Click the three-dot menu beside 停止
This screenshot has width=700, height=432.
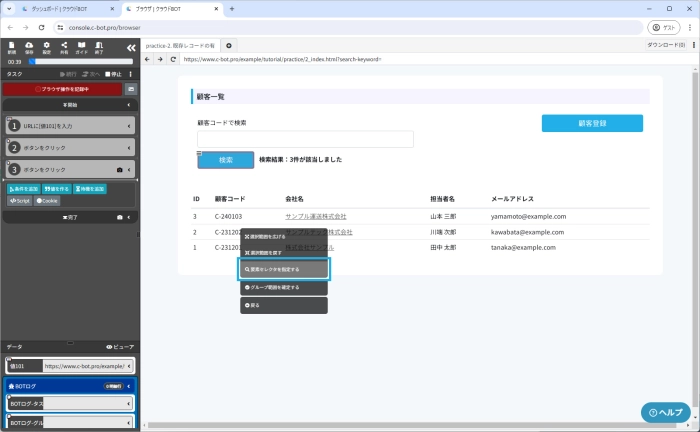(x=131, y=73)
